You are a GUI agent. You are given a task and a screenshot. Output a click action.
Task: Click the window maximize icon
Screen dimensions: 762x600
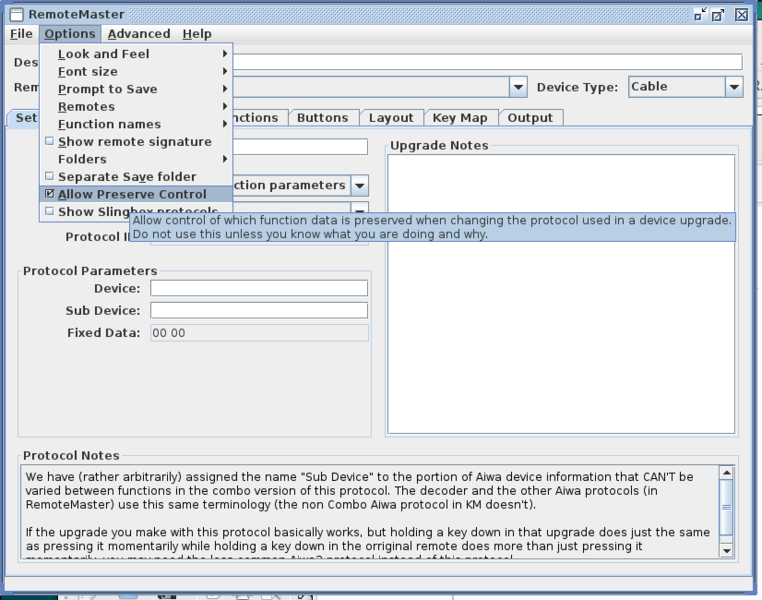point(721,14)
